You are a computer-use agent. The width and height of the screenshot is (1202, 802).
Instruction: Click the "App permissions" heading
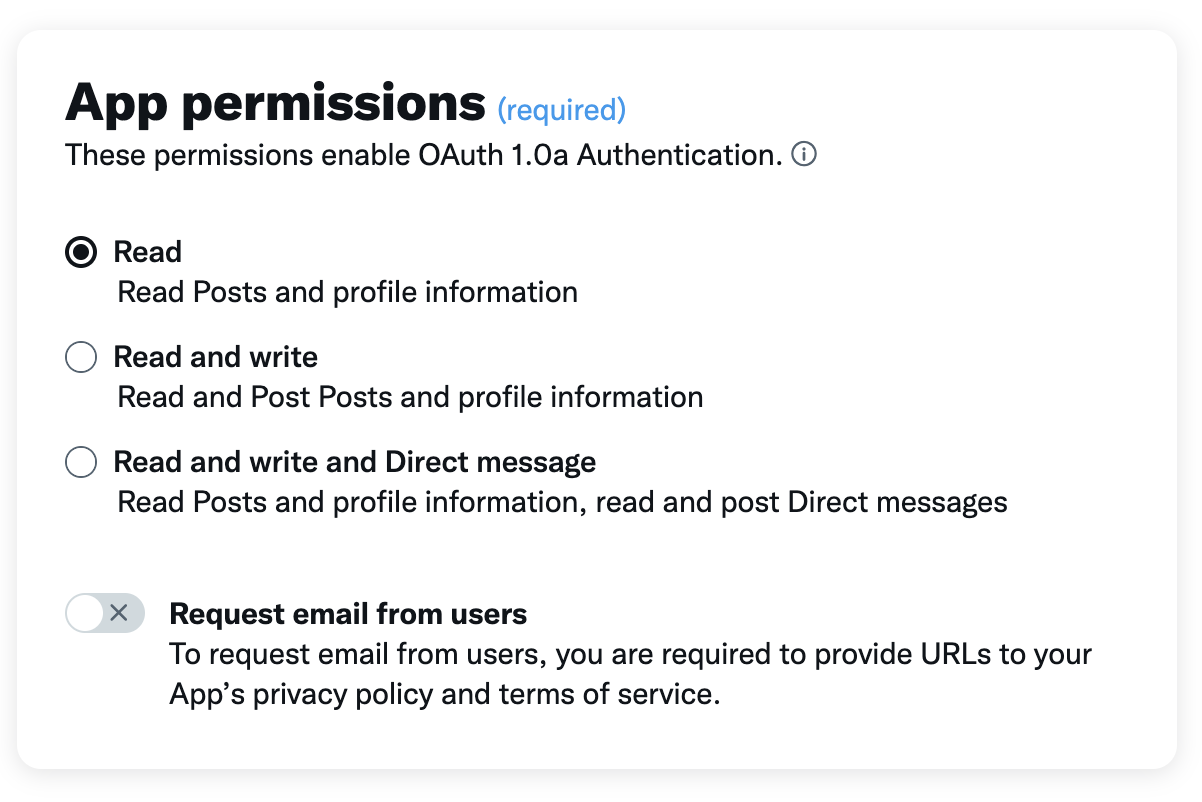pos(274,102)
